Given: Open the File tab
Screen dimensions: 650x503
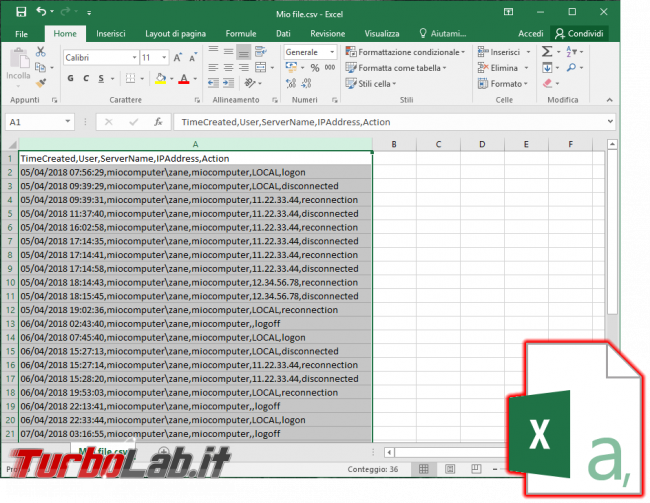Looking at the screenshot, I should click(21, 34).
